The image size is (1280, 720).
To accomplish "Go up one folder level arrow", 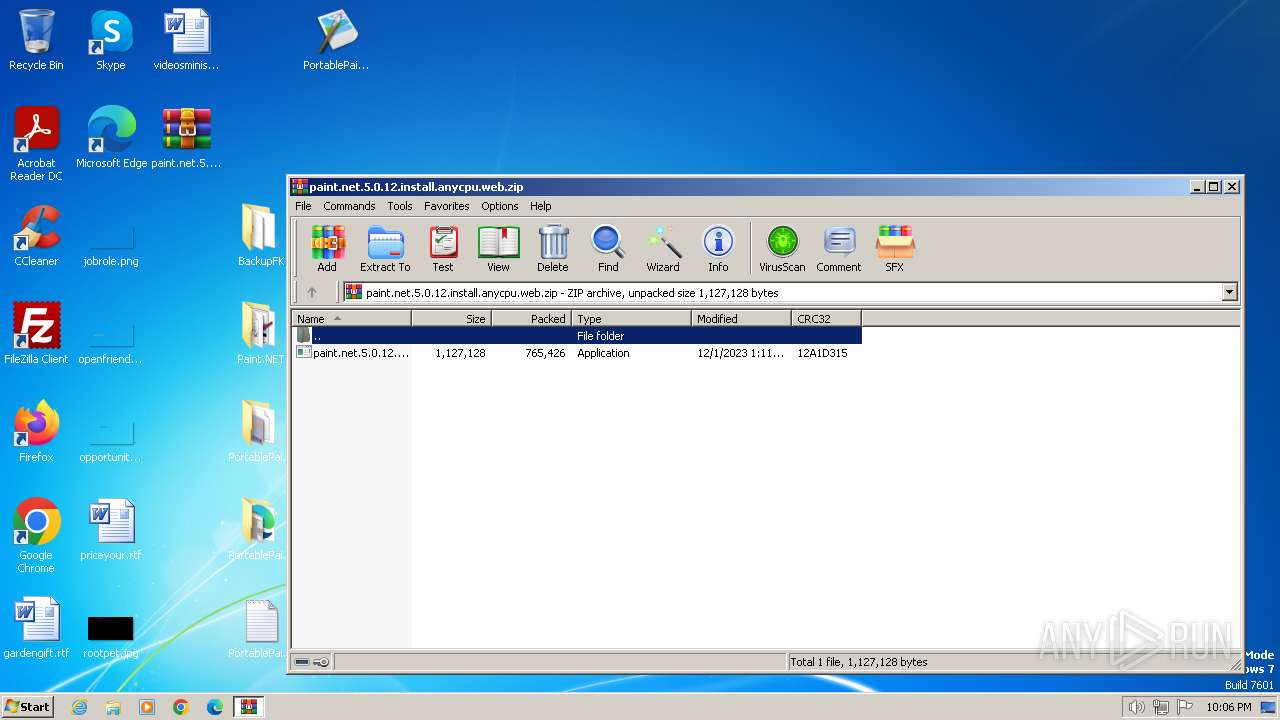I will click(x=312, y=292).
